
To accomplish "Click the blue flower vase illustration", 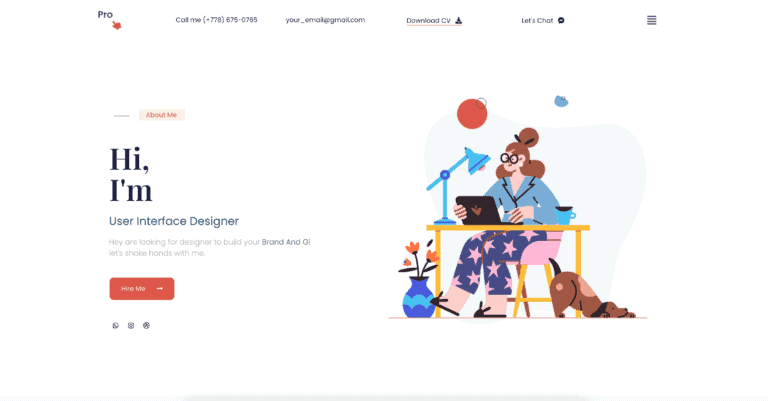I will point(418,297).
